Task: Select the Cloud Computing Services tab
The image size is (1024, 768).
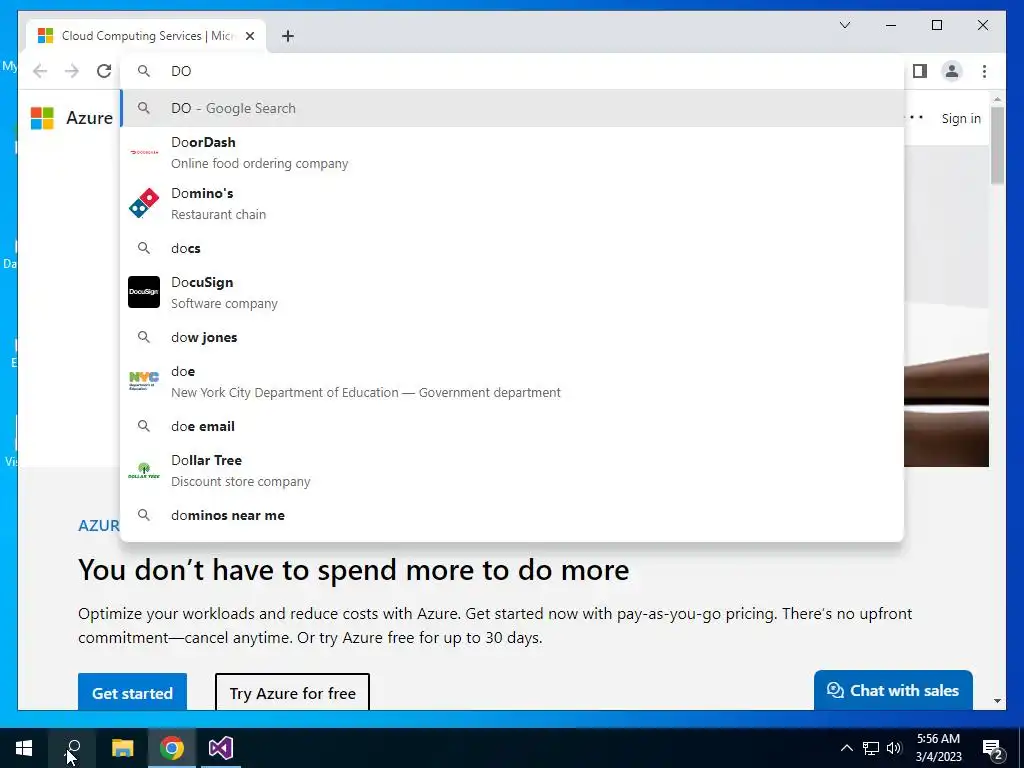Action: (x=146, y=36)
